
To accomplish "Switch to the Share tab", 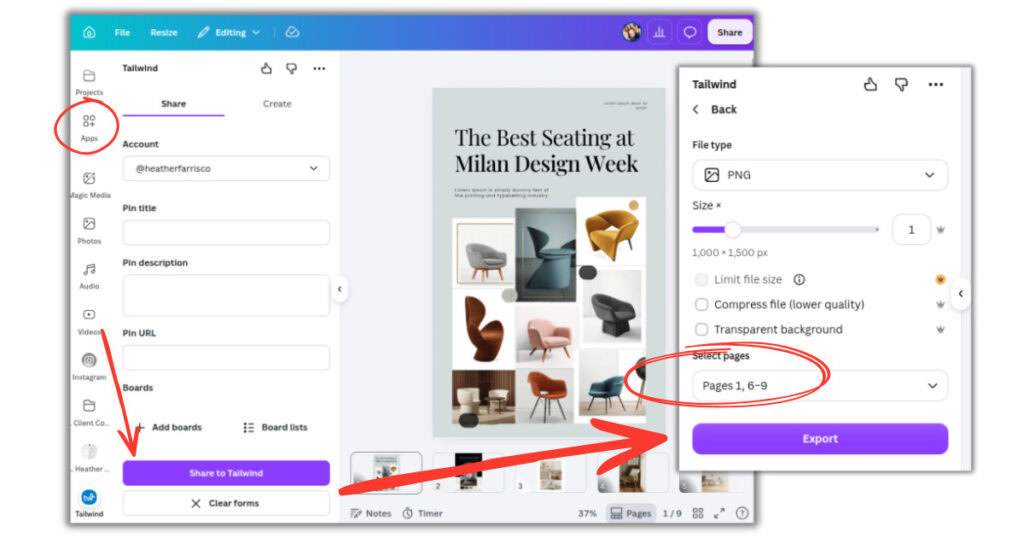I will (x=174, y=104).
